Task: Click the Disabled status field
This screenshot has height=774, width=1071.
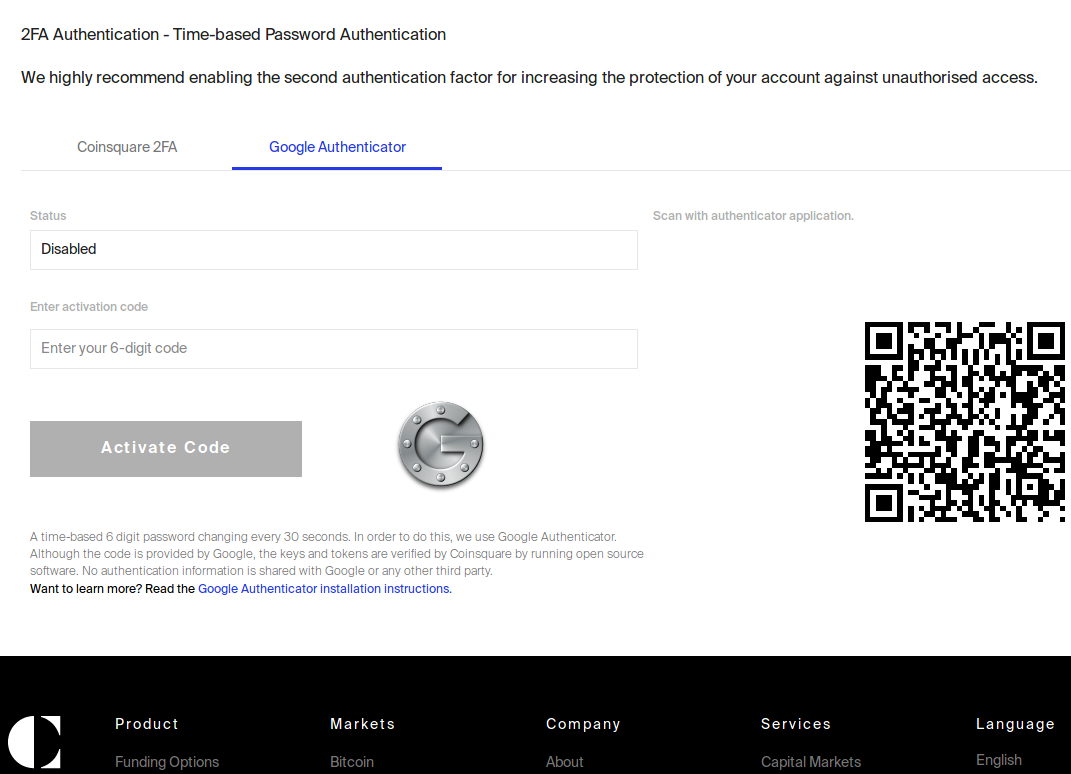Action: click(x=334, y=250)
